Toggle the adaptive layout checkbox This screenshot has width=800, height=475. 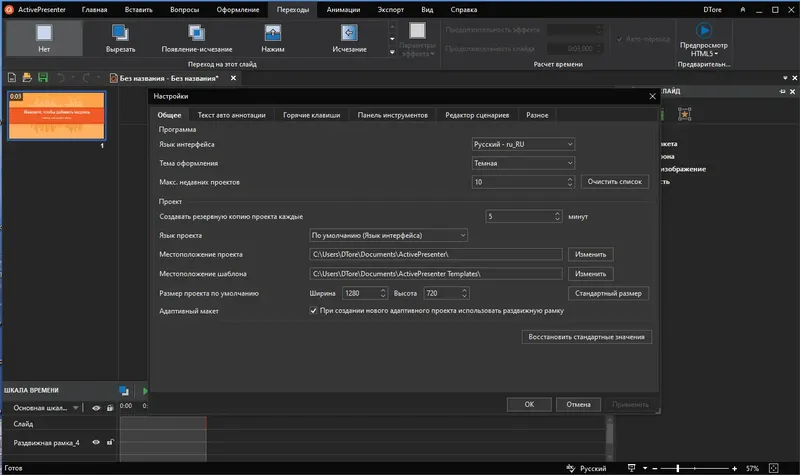click(314, 311)
